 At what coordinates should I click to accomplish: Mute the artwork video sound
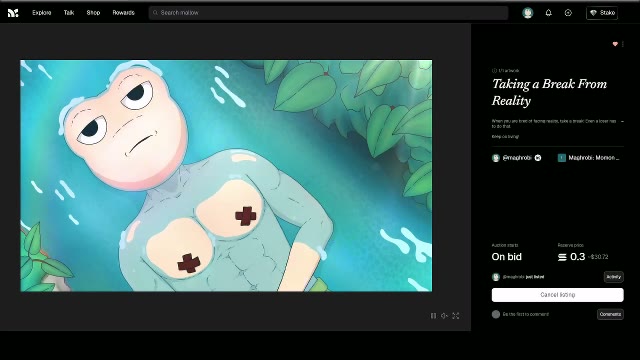coord(444,316)
